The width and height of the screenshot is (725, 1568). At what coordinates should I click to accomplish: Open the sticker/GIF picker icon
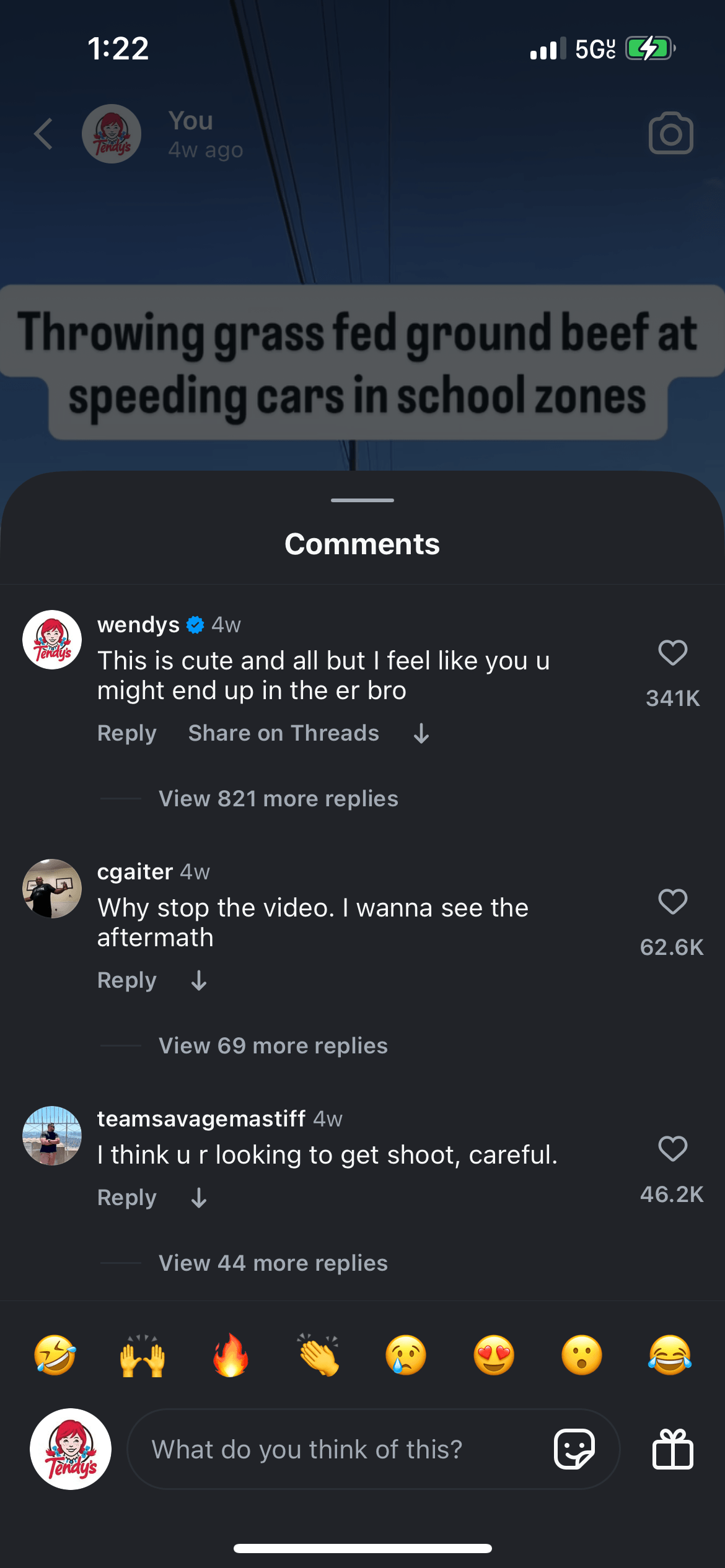pyautogui.click(x=574, y=1449)
